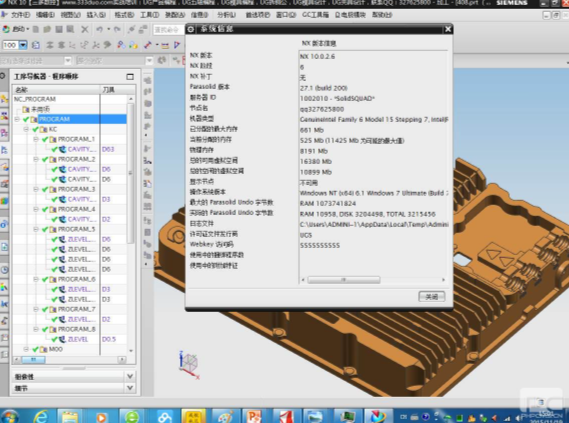Open the Paint palette taskbar icon
The image size is (569, 423).
(x=225, y=416)
